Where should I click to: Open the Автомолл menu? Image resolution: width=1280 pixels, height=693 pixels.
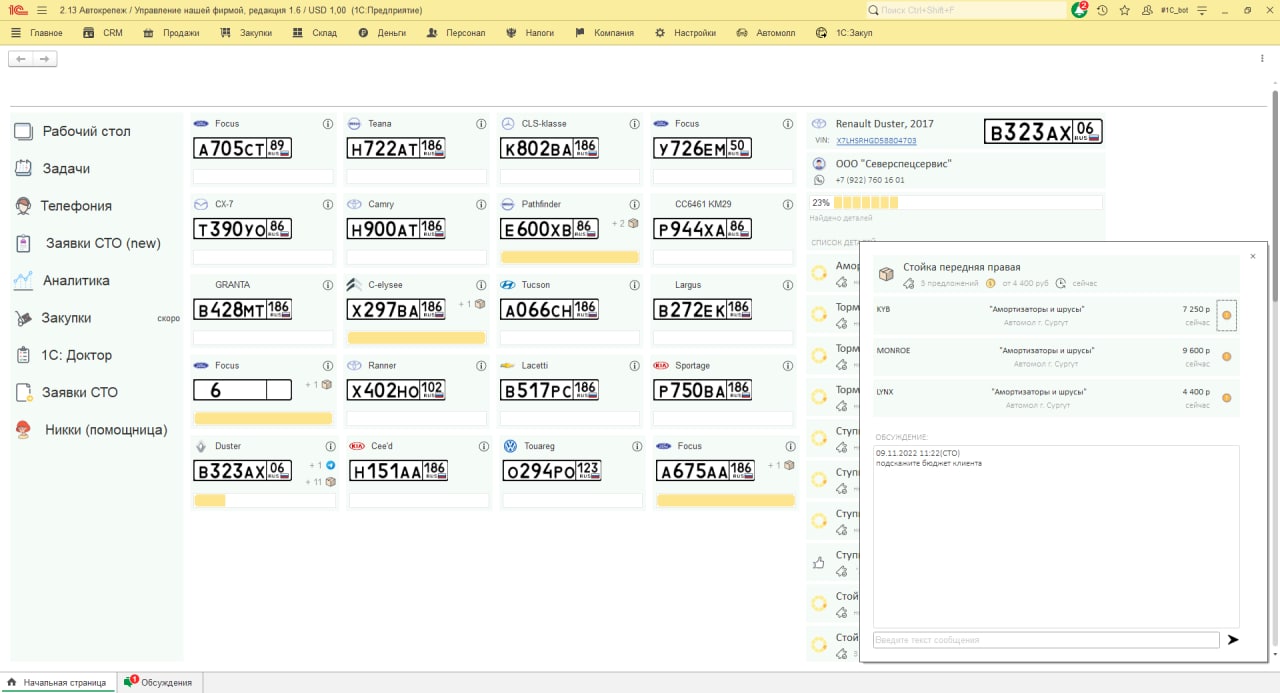tap(767, 33)
